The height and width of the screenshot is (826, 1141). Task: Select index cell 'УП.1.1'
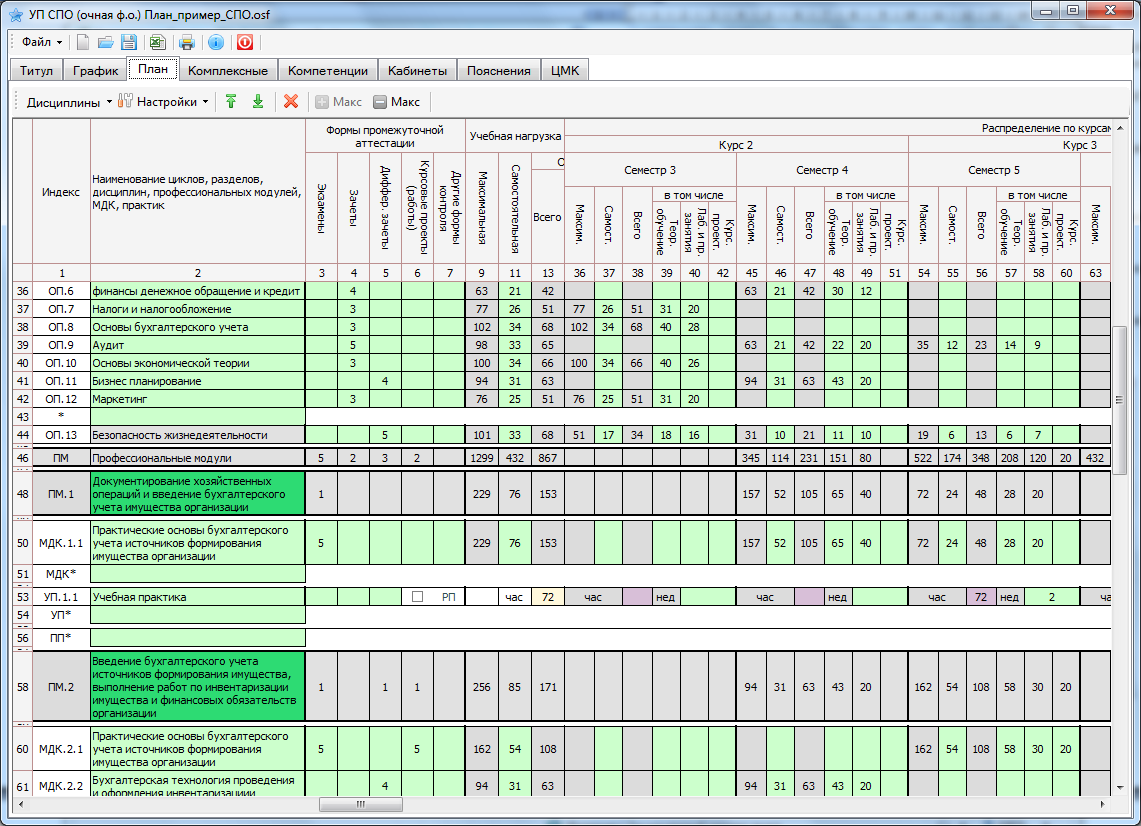tap(61, 597)
